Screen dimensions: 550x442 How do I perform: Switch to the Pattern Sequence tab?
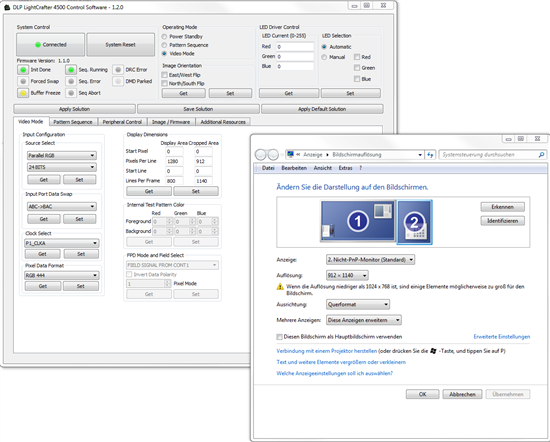point(73,122)
